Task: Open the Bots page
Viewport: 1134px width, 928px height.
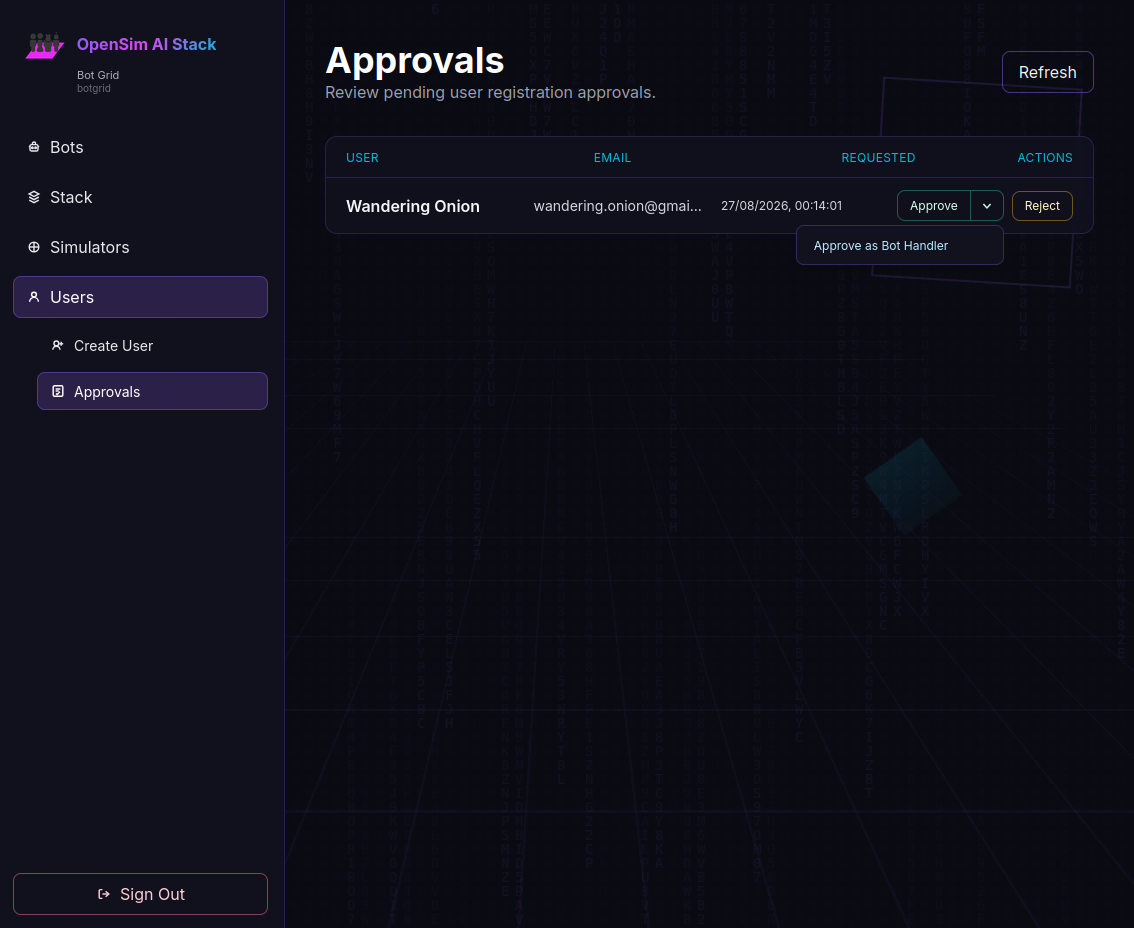Action: click(140, 147)
